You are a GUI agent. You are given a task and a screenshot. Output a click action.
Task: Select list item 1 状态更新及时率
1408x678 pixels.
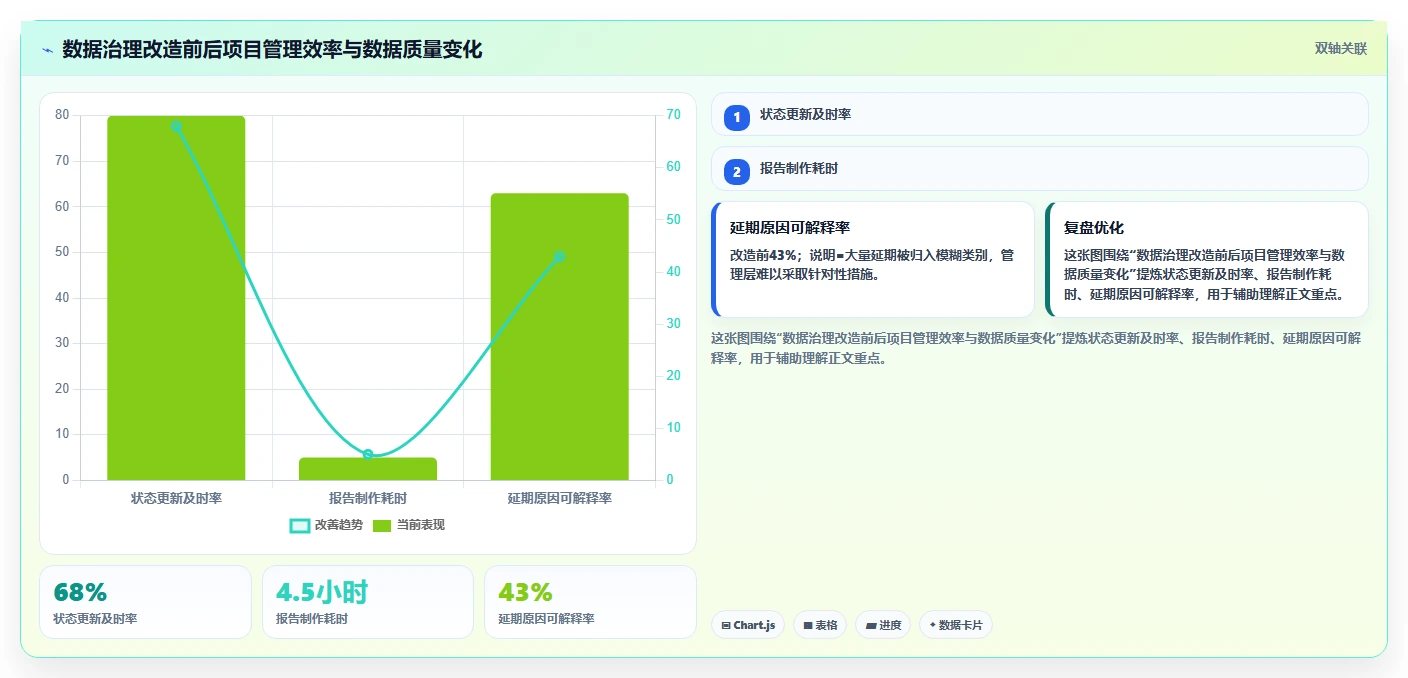(x=1039, y=114)
